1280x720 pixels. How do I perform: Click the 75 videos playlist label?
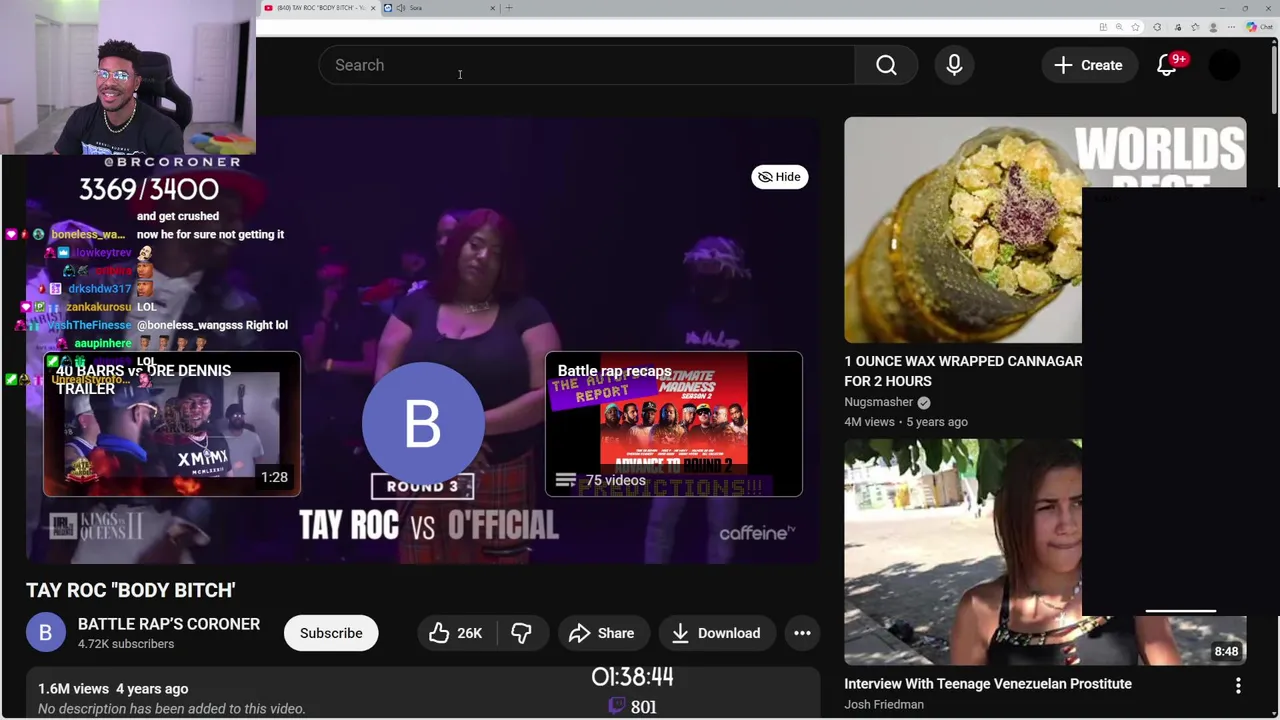(x=615, y=481)
